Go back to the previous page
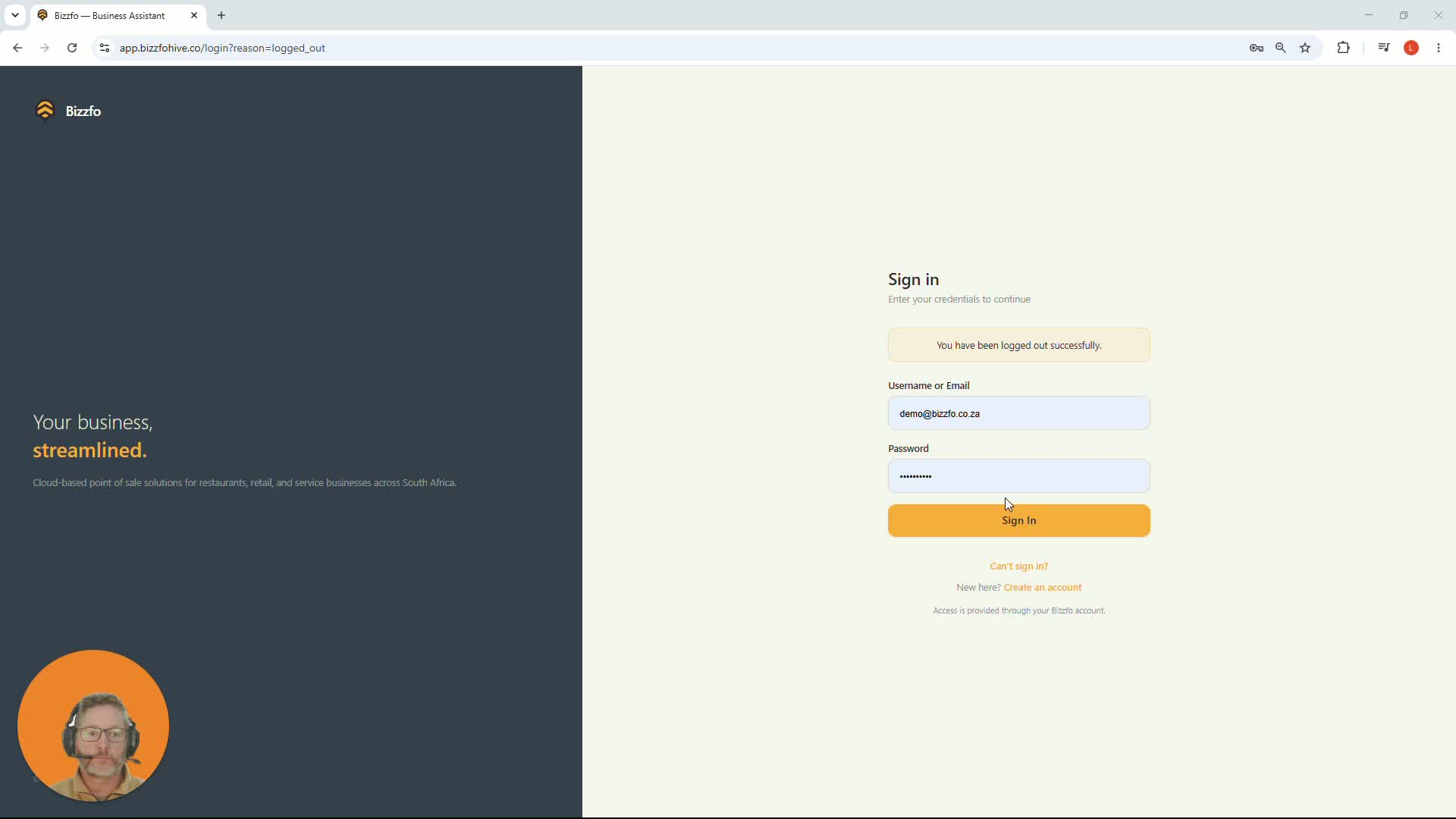The image size is (1456, 819). pyautogui.click(x=17, y=48)
